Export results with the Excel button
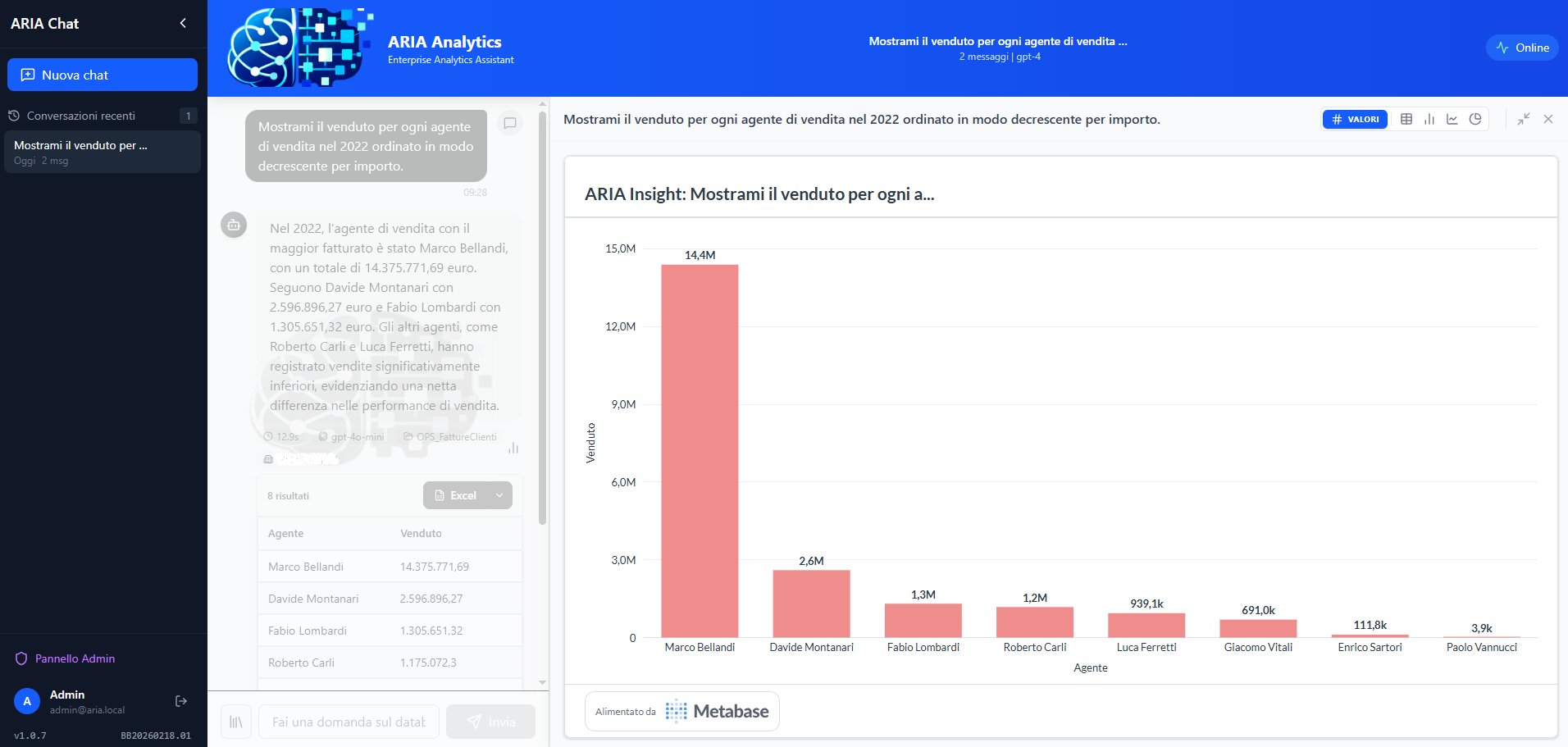The image size is (1568, 747). pyautogui.click(x=456, y=495)
